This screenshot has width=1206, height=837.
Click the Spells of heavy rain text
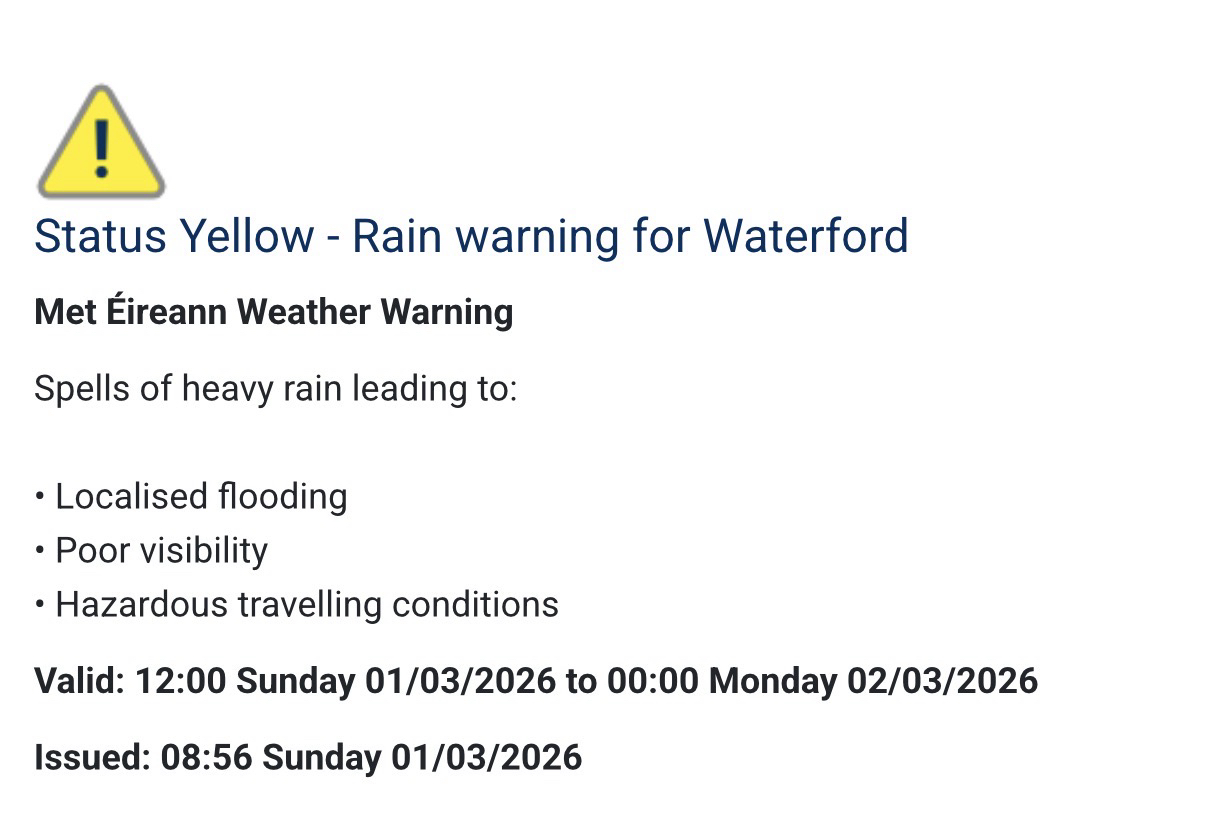click(x=275, y=388)
